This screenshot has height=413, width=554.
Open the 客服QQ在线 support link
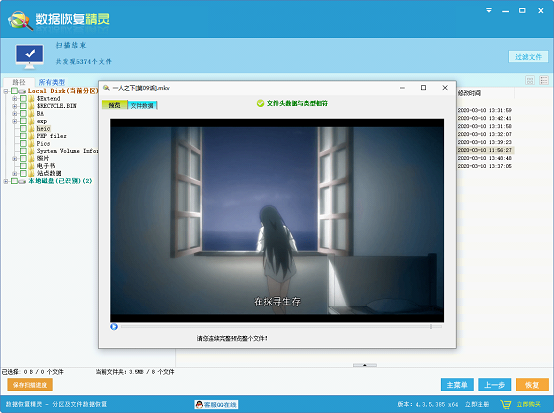pos(216,405)
